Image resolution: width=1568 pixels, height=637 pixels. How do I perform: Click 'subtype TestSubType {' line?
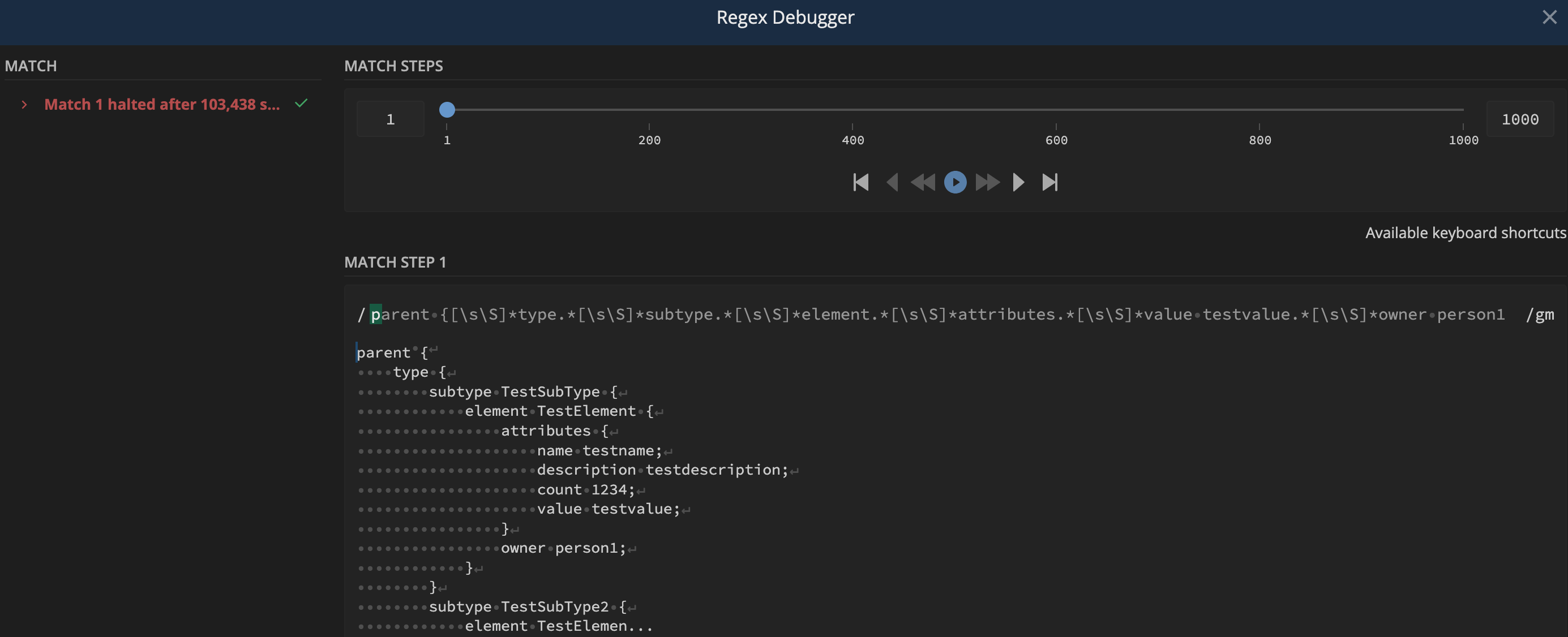pos(524,392)
